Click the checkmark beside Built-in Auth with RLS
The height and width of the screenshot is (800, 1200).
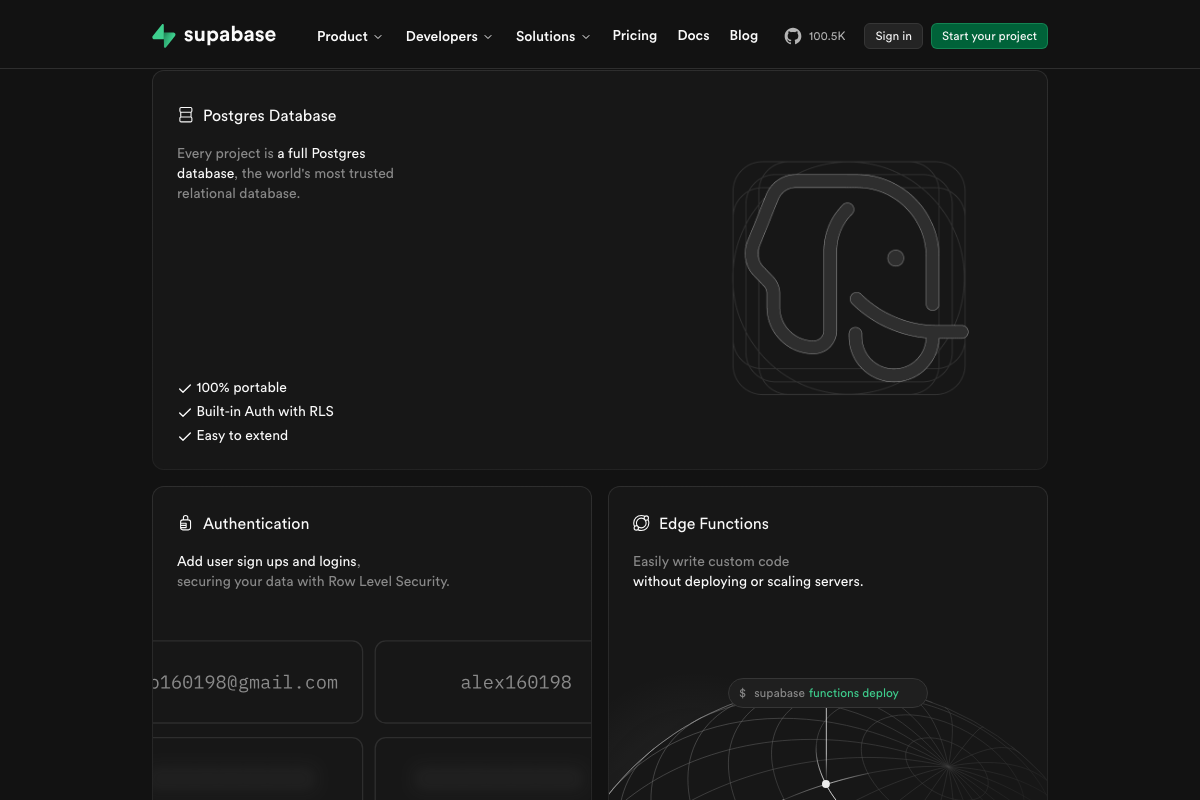tap(184, 412)
